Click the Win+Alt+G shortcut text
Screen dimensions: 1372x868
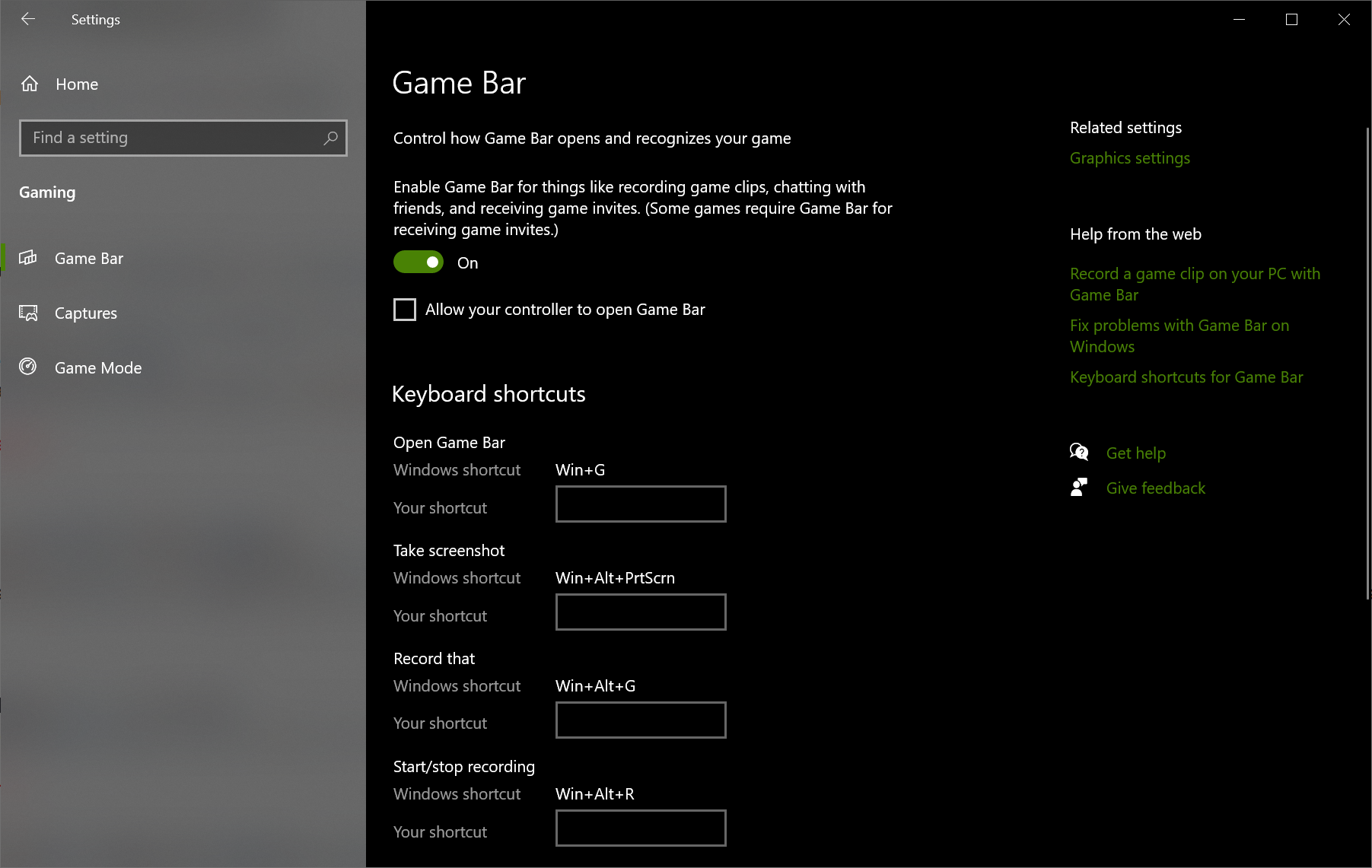tap(595, 686)
